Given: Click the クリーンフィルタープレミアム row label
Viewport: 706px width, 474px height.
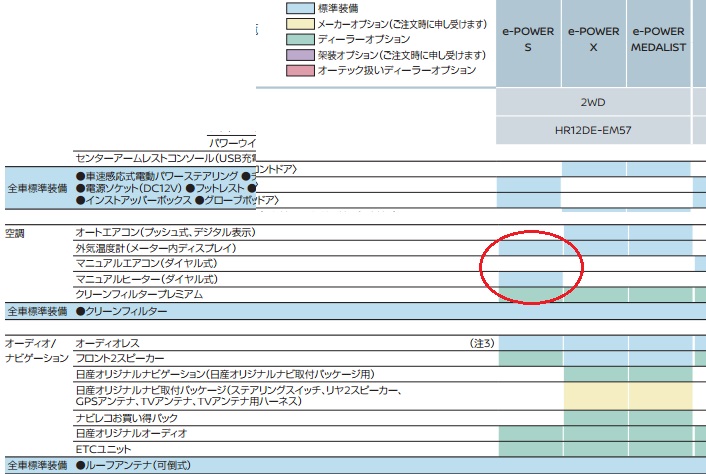Looking at the screenshot, I should pos(139,295).
